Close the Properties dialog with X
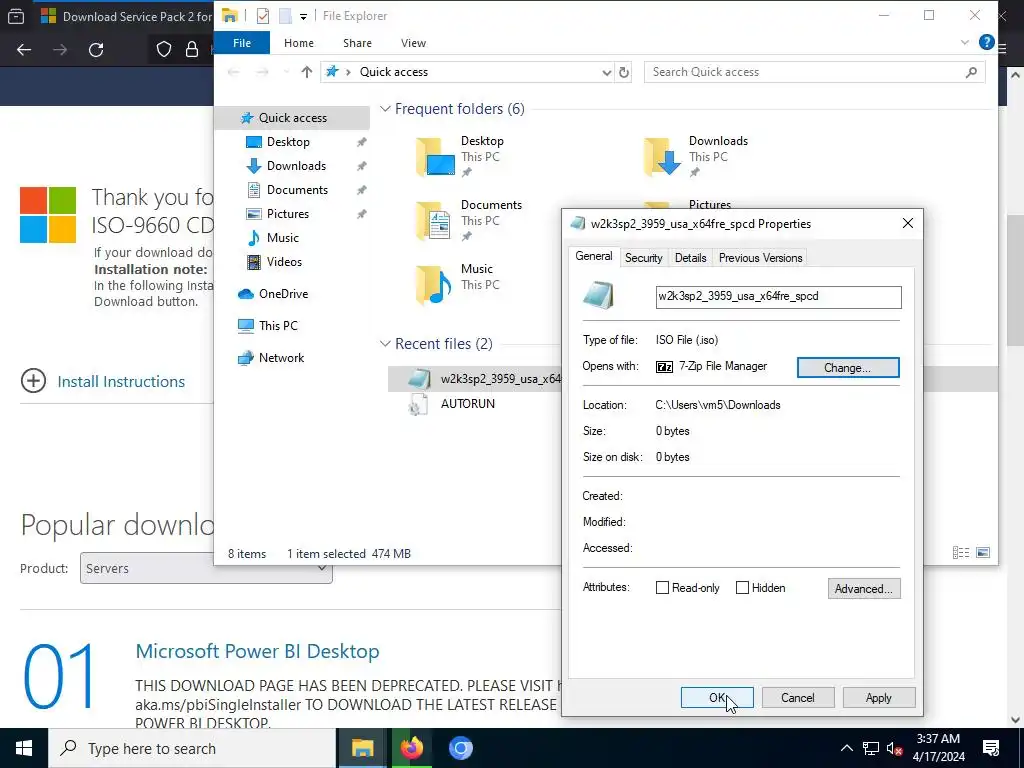The height and width of the screenshot is (768, 1024). coord(908,223)
